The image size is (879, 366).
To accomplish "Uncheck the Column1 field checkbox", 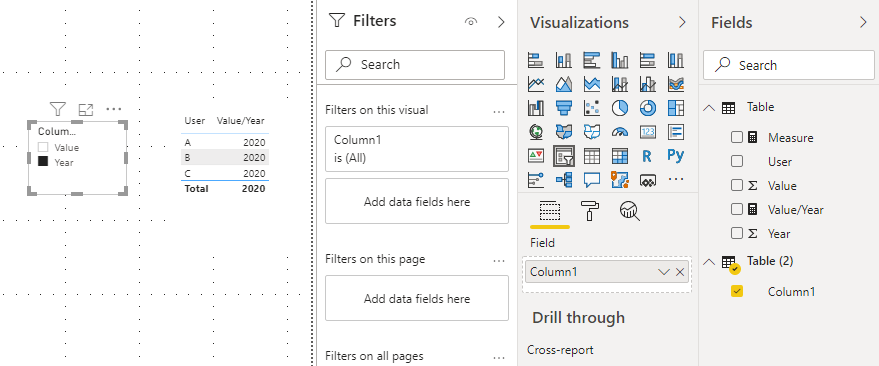I will tap(737, 291).
